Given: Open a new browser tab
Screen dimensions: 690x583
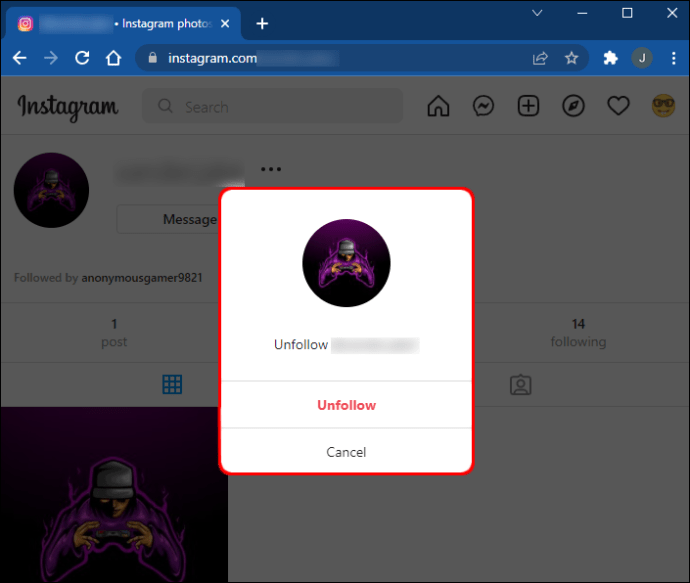Looking at the screenshot, I should [x=262, y=23].
